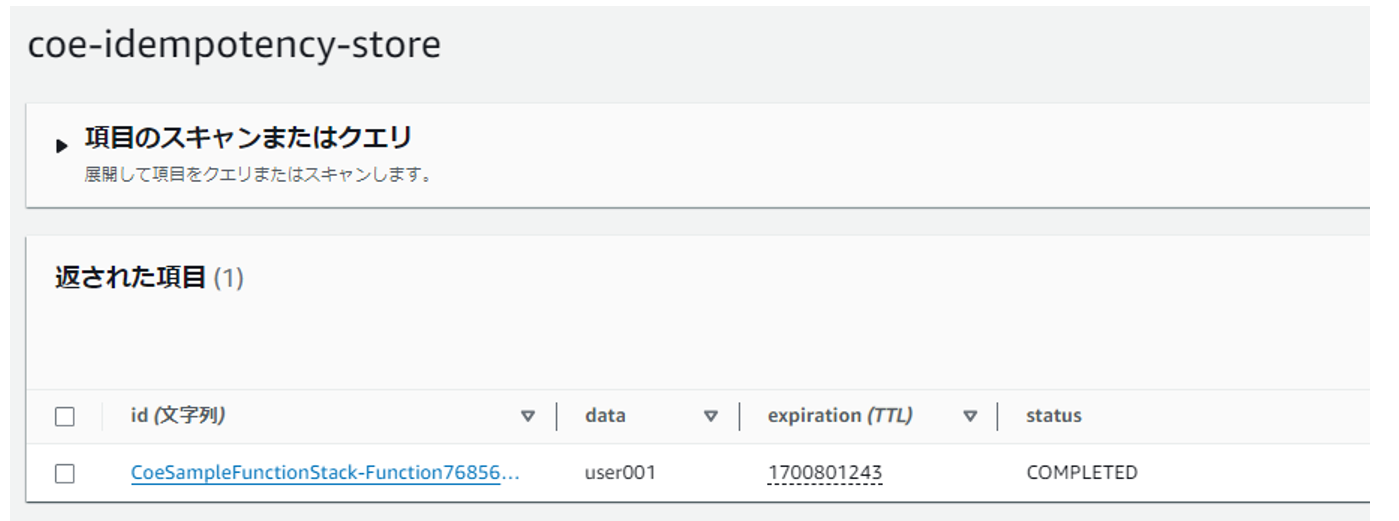Click the status column header
Screen dimensions: 1399x521
(1053, 416)
